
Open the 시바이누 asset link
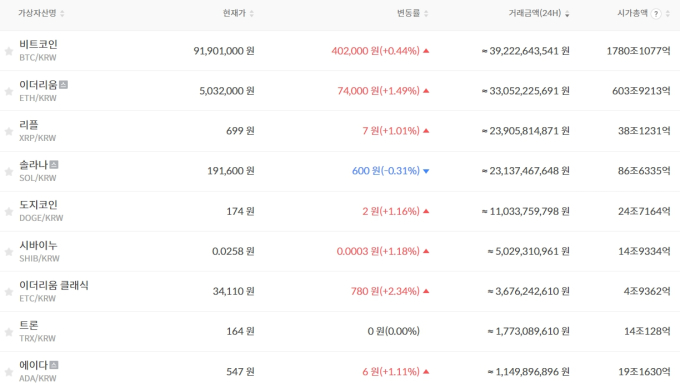point(38,245)
